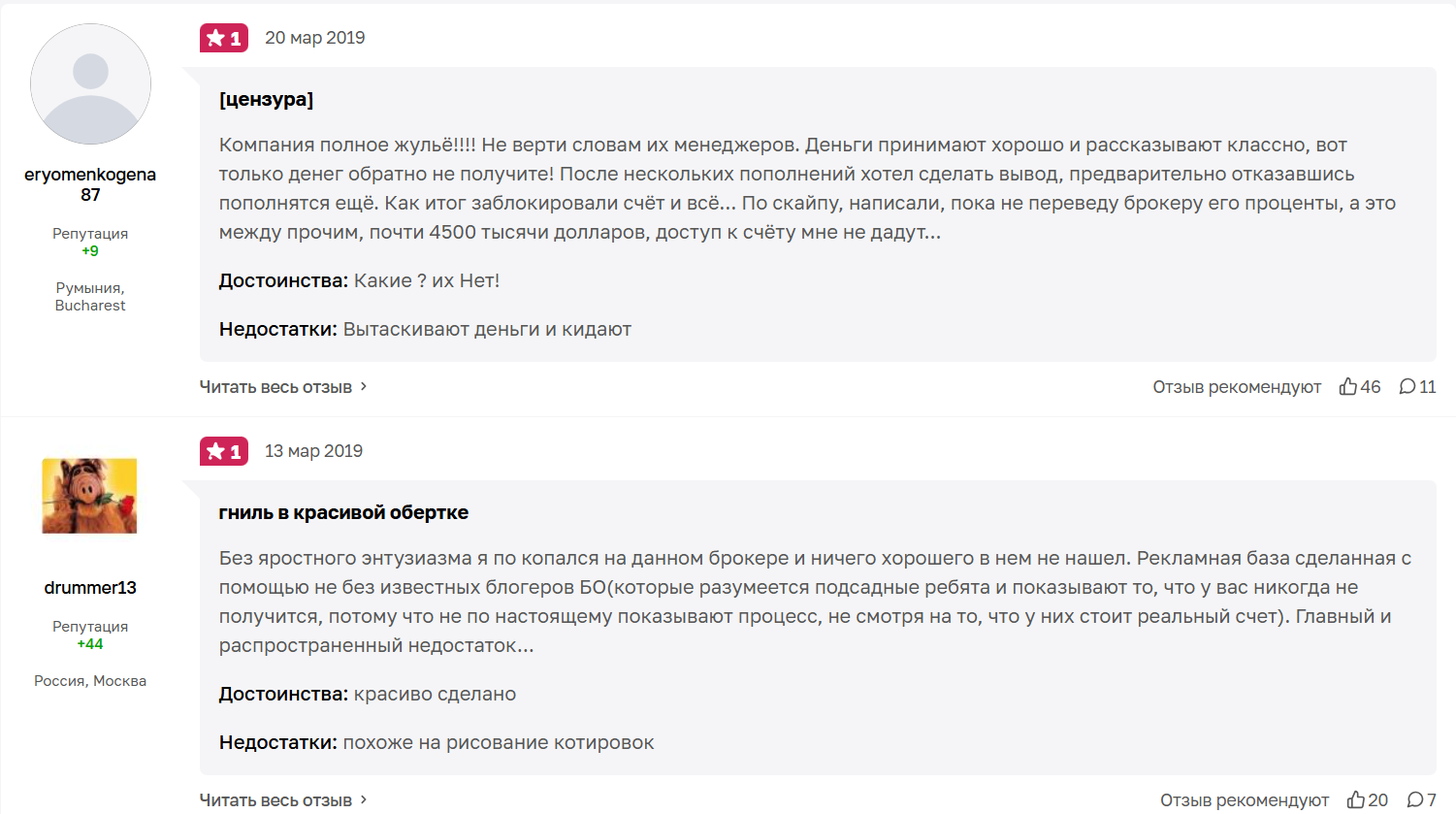Click the 1-star rating badge dated 20 мар 2019
This screenshot has height=814, width=1456.
click(224, 38)
